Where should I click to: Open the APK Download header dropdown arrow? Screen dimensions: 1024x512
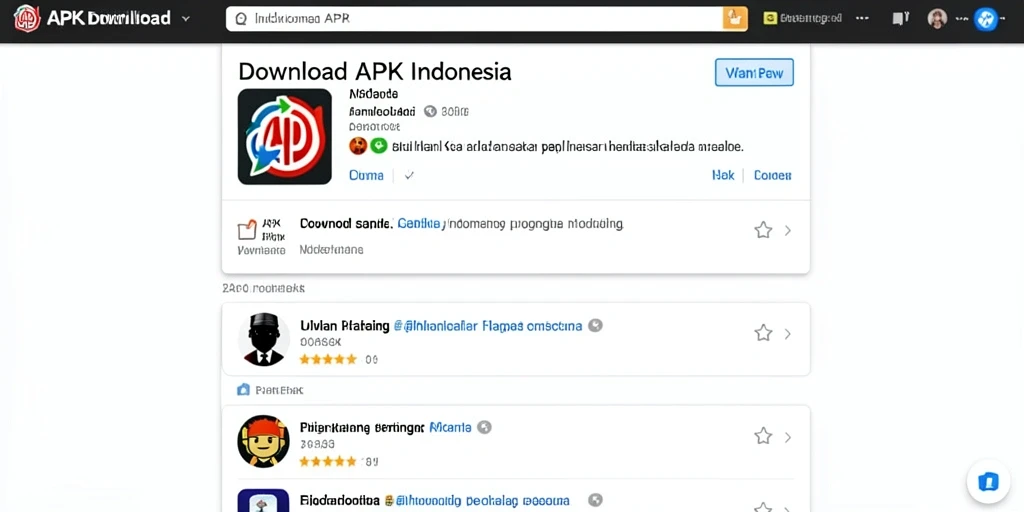[185, 19]
